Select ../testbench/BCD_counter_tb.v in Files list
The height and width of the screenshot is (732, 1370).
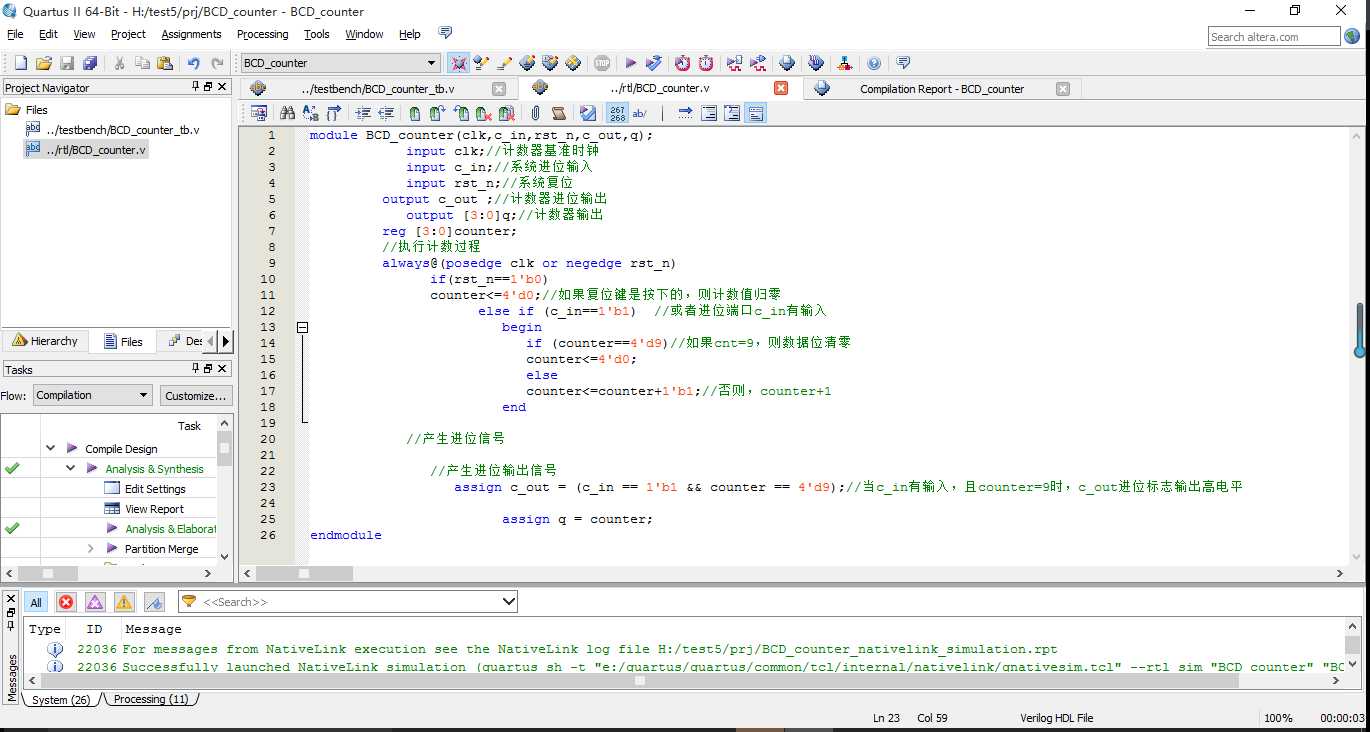122,130
